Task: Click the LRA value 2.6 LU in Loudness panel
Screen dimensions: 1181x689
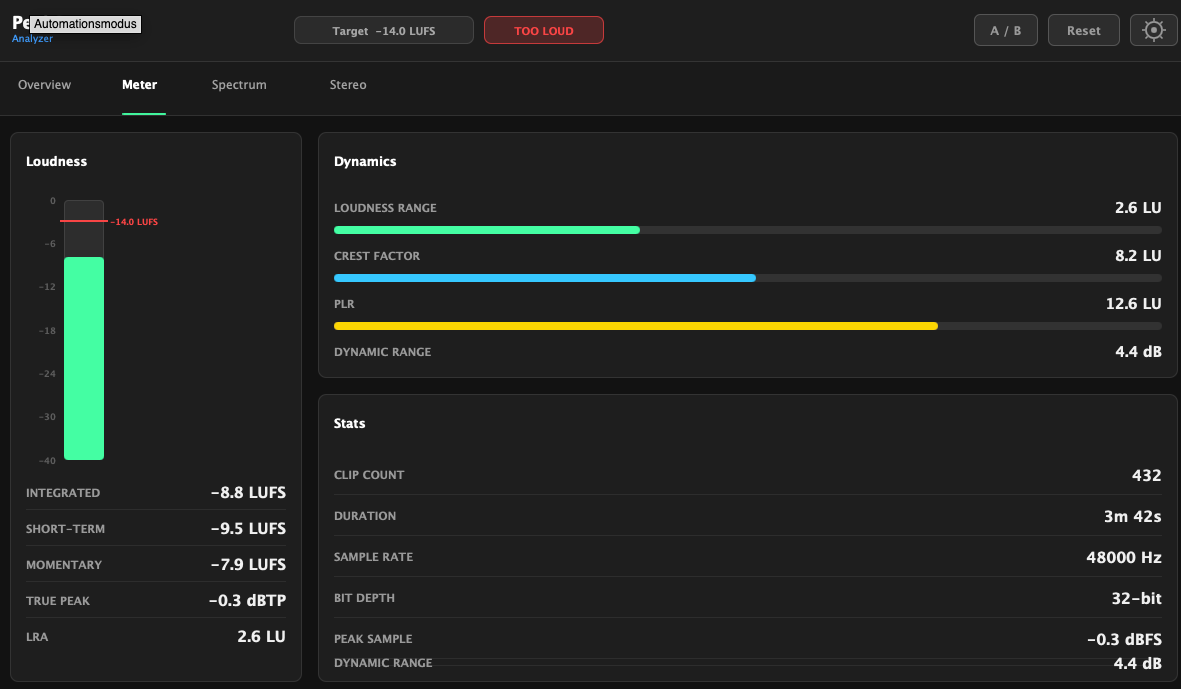Action: [x=261, y=636]
